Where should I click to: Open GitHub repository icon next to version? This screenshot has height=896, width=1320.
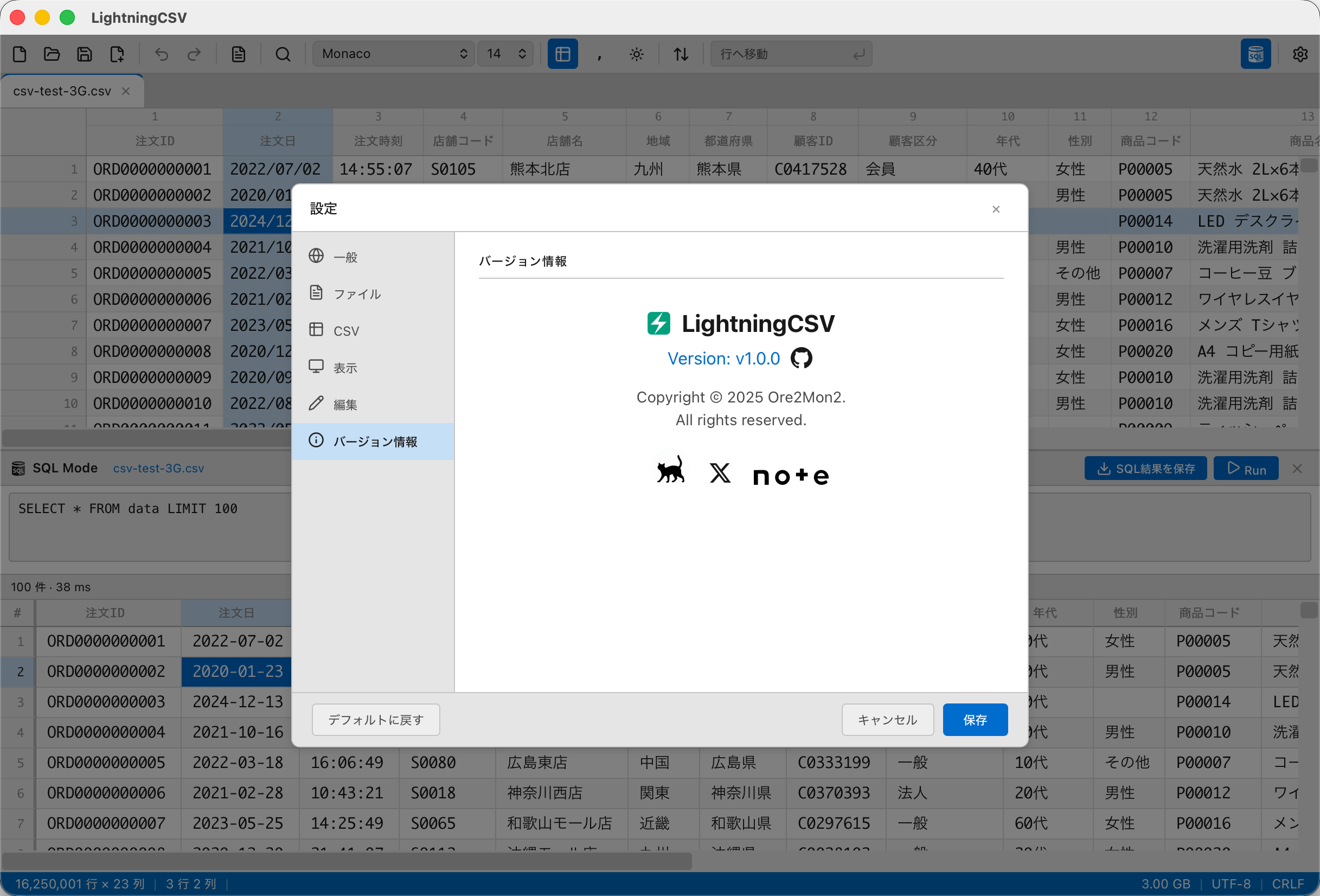(802, 358)
